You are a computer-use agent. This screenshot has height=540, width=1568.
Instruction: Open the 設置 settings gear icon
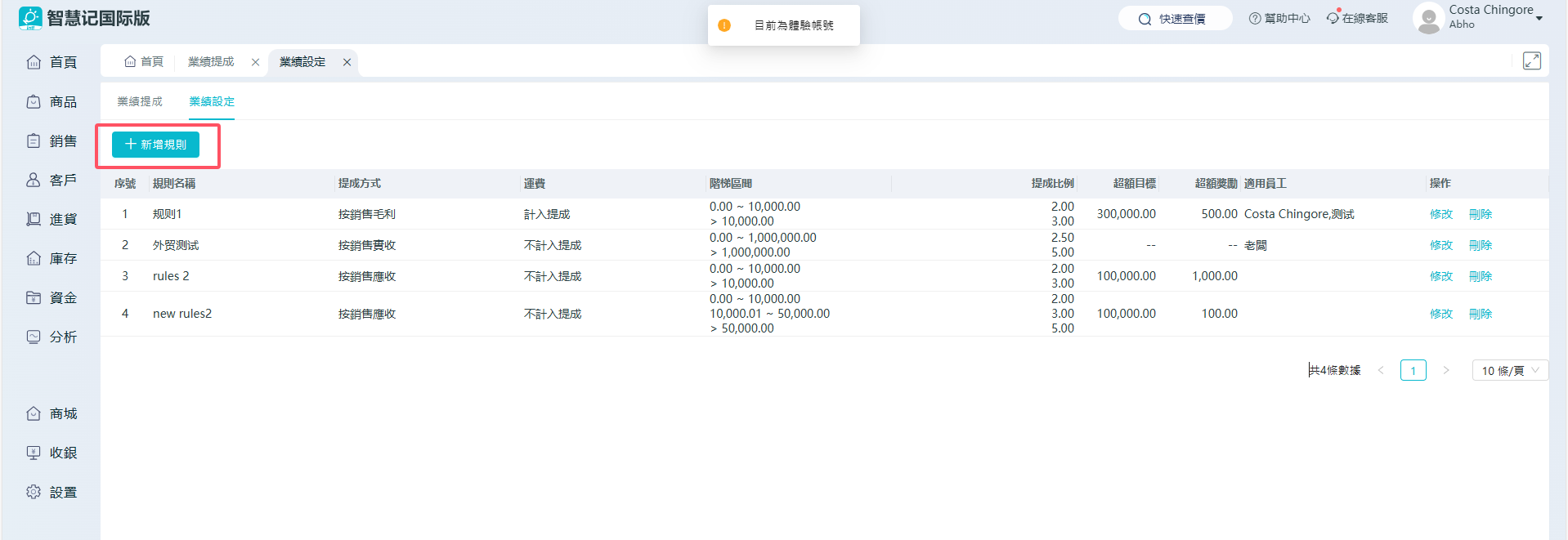pos(34,492)
